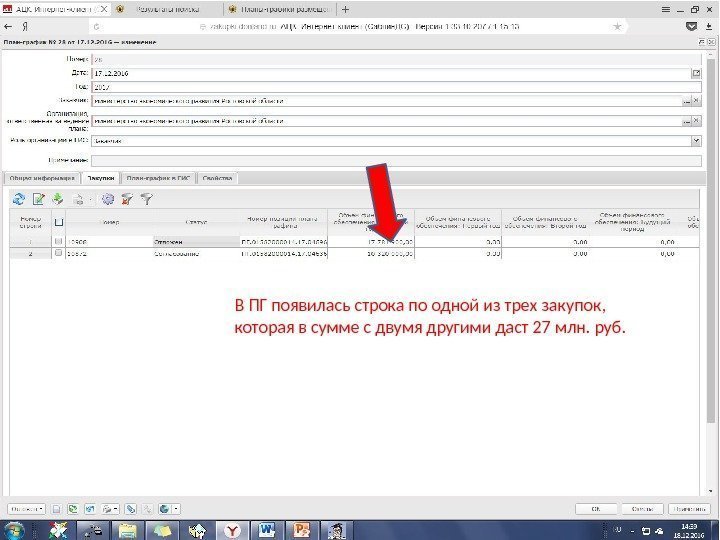The height and width of the screenshot is (540, 720).
Task: Click the green refresh document icon at bottom
Action: tap(73, 509)
